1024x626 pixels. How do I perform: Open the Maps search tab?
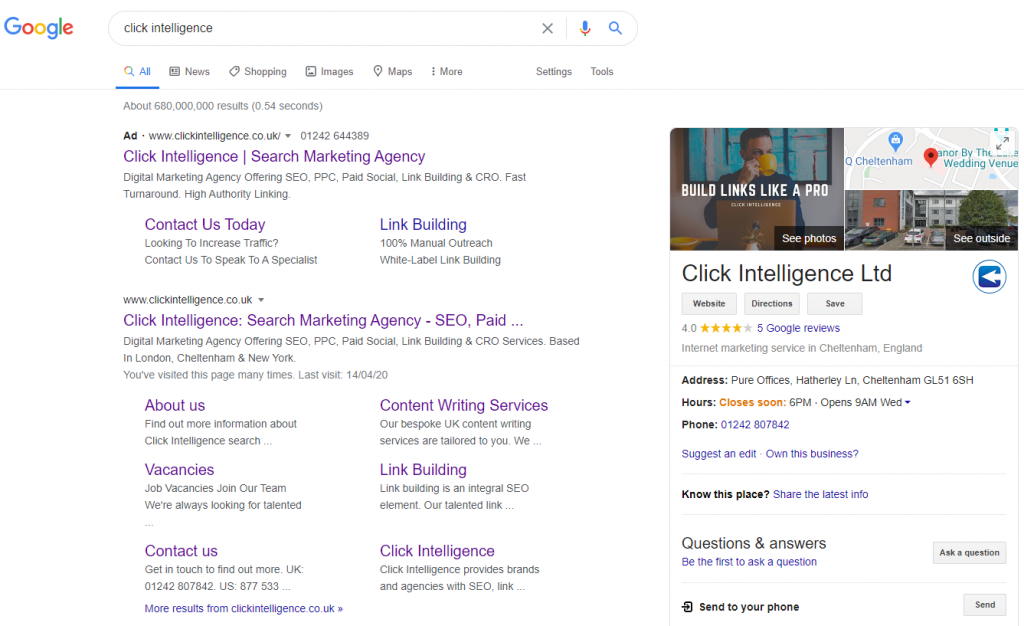[392, 71]
